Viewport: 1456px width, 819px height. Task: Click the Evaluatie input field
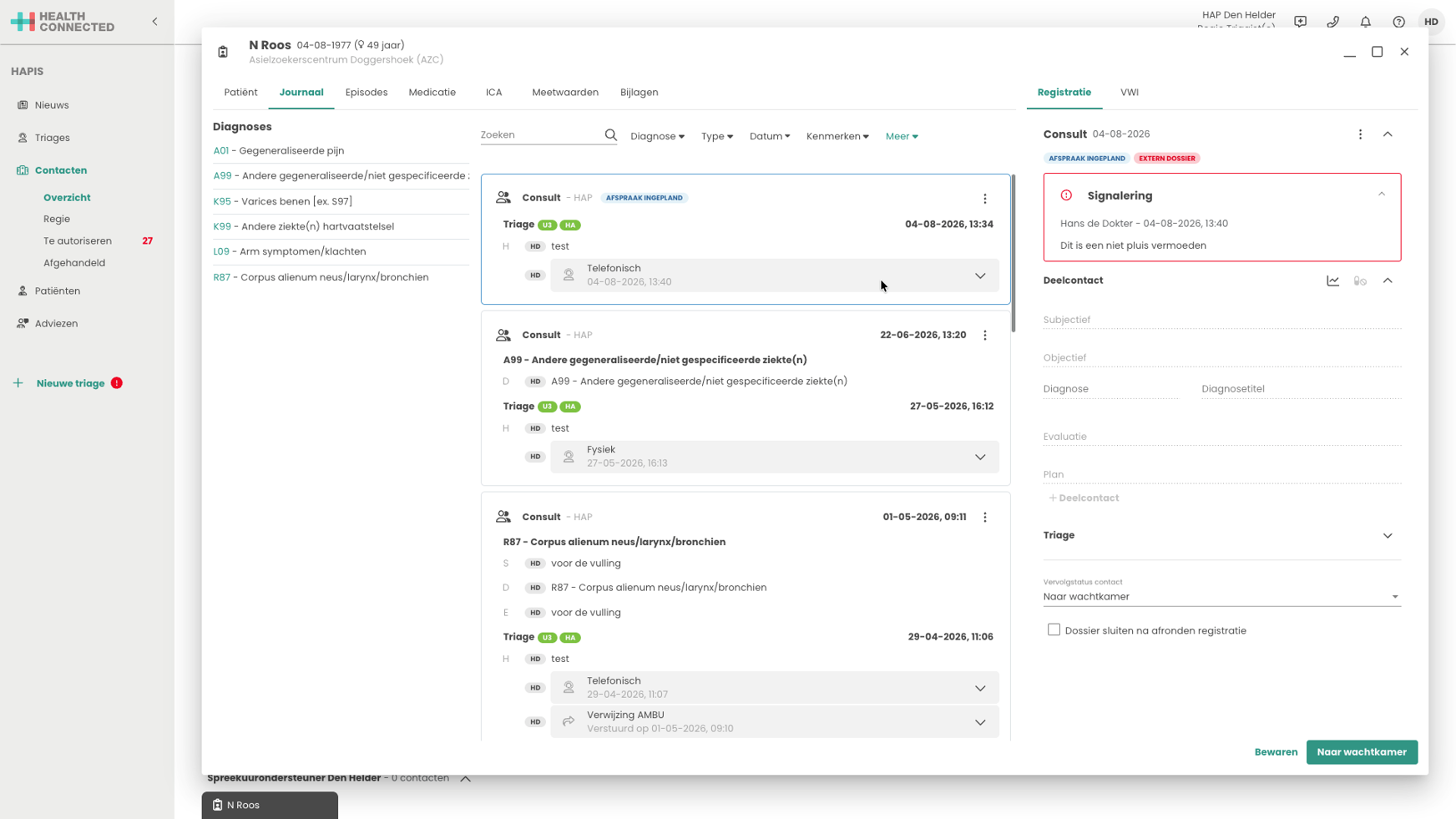[1221, 437]
